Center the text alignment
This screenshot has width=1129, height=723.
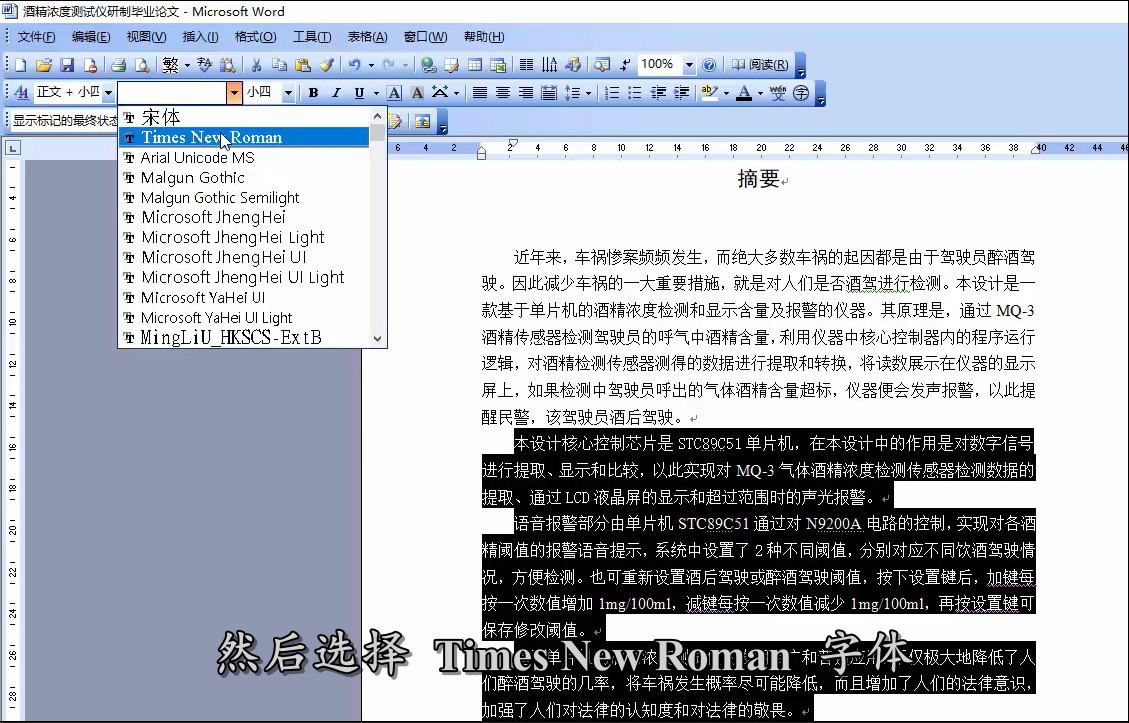tap(503, 93)
